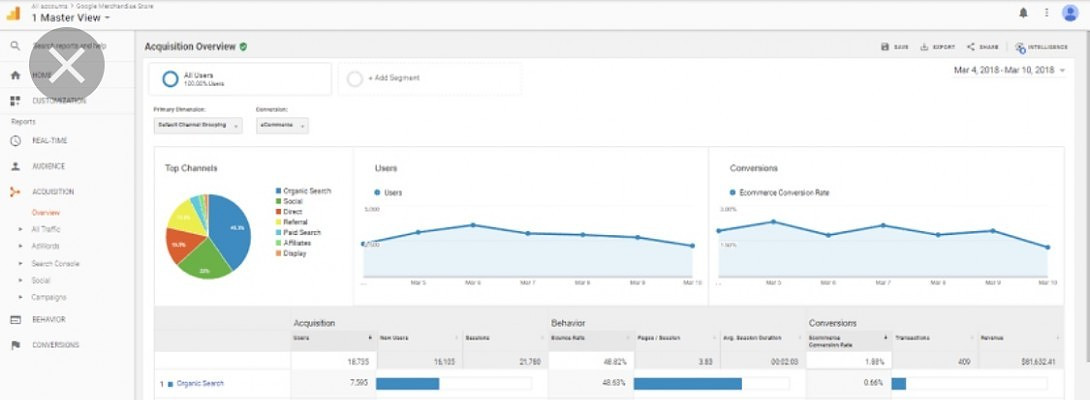Expand the Audience reports section
Viewport: 1090px width, 400px height.
(x=48, y=166)
